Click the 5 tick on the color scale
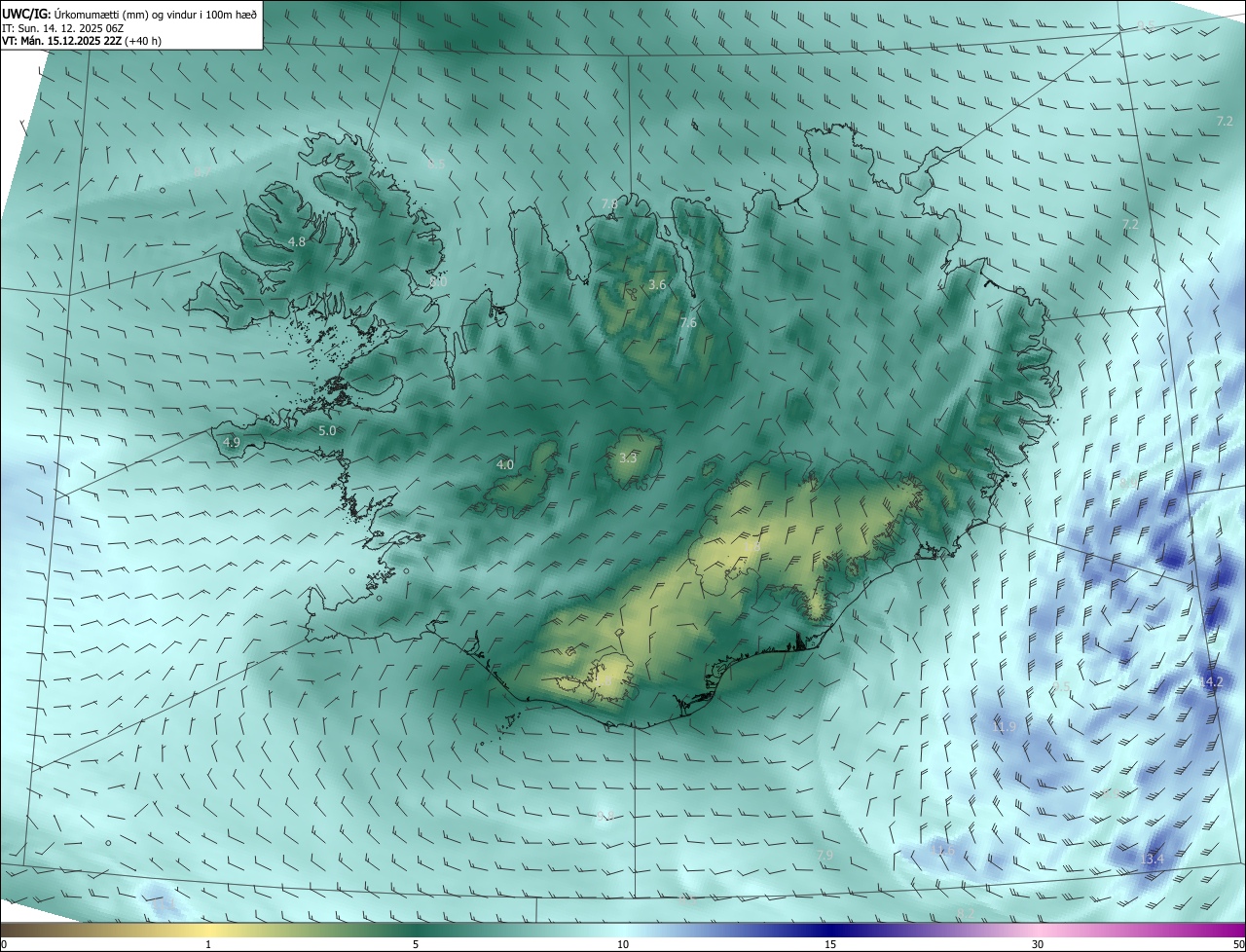Image resolution: width=1246 pixels, height=952 pixels. coord(416,944)
